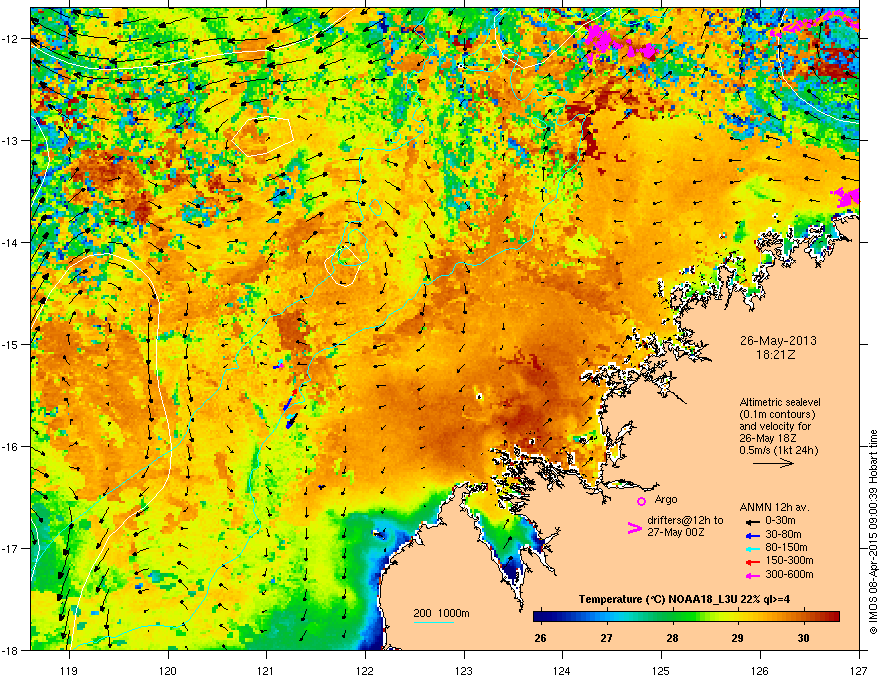Select the red 150-300m ANMN arrow

pyautogui.click(x=753, y=562)
